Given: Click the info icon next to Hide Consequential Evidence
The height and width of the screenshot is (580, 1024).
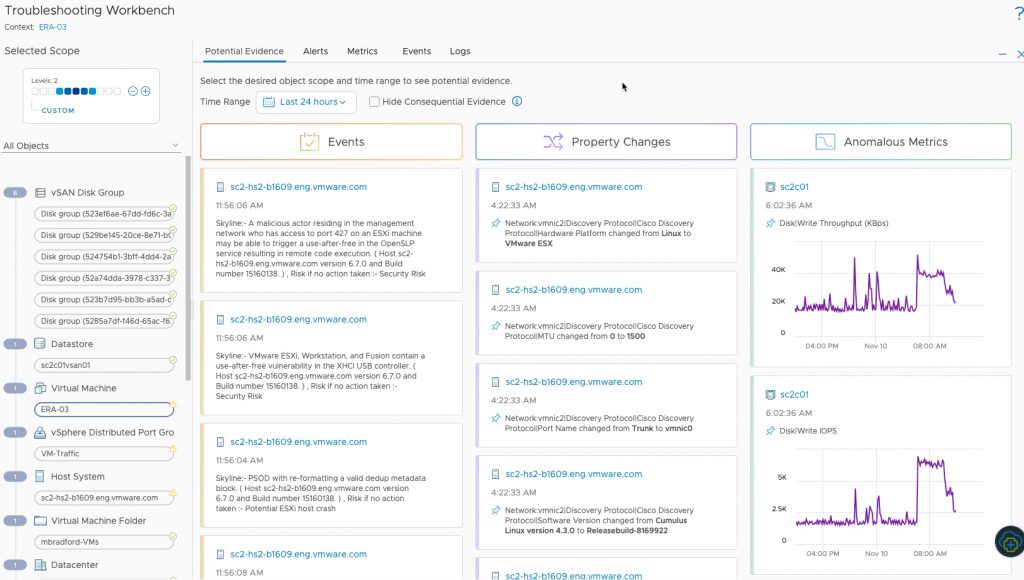Looking at the screenshot, I should 515,100.
